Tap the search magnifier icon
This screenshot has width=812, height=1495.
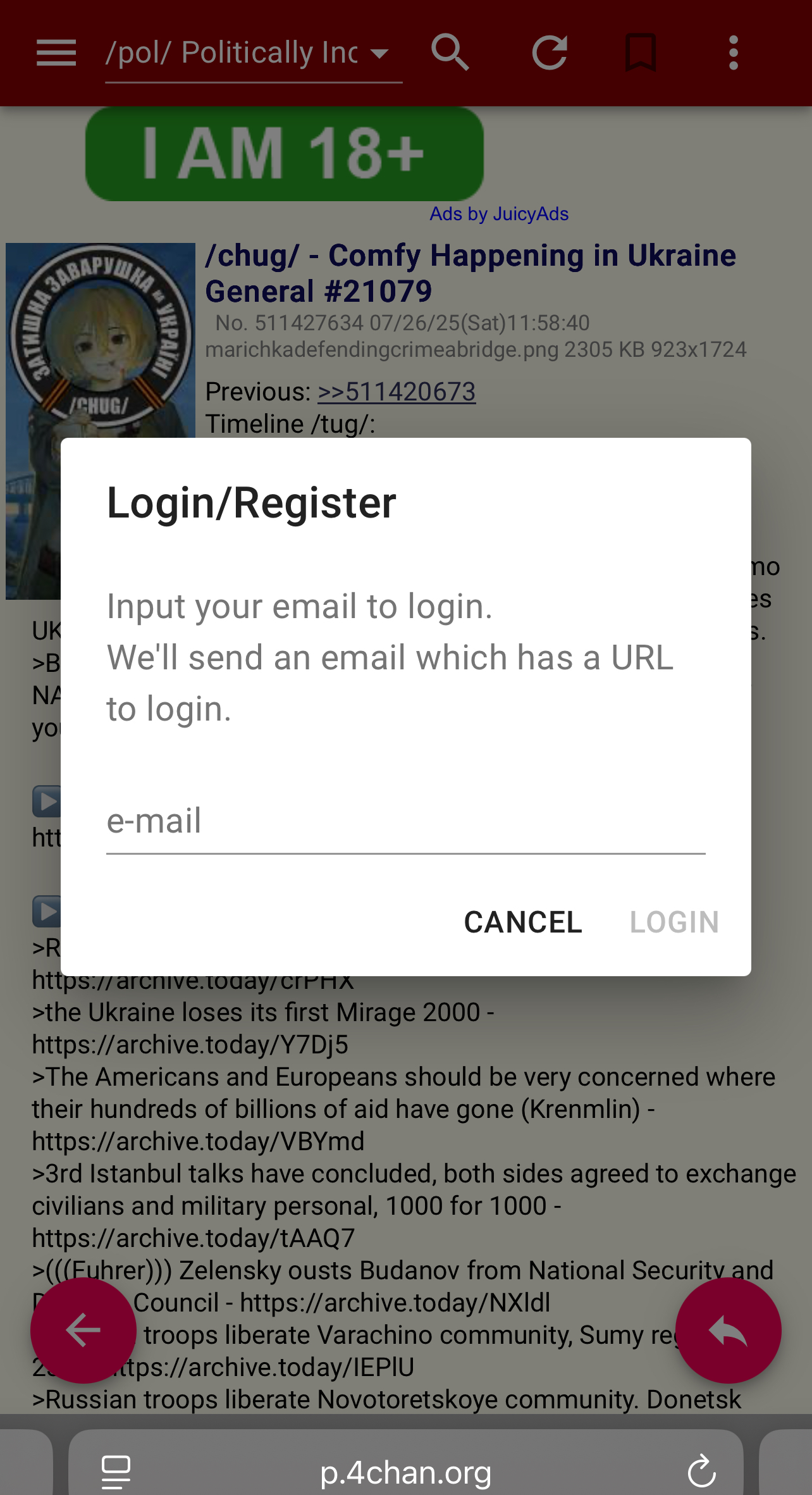tap(450, 53)
